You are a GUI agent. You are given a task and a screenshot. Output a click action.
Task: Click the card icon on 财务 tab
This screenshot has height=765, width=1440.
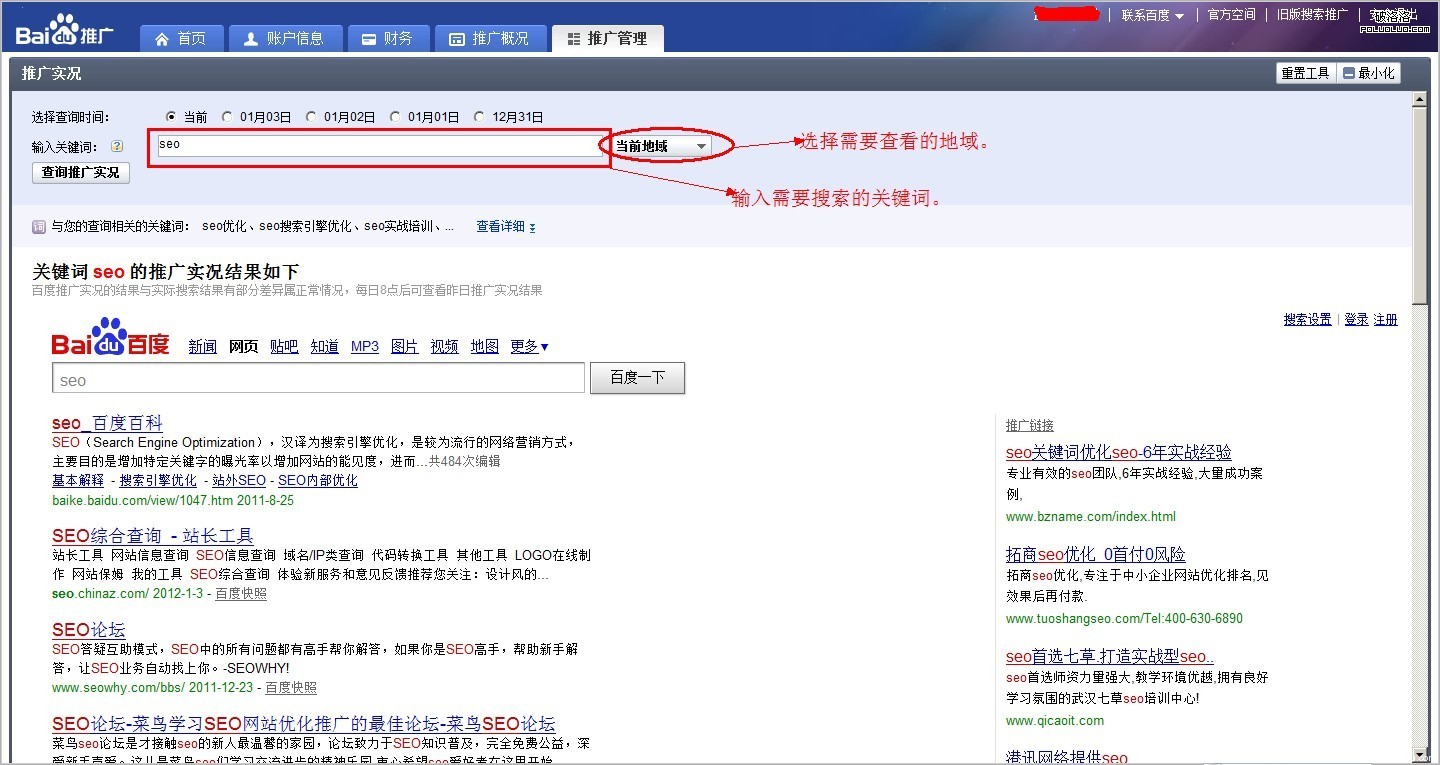tap(368, 39)
